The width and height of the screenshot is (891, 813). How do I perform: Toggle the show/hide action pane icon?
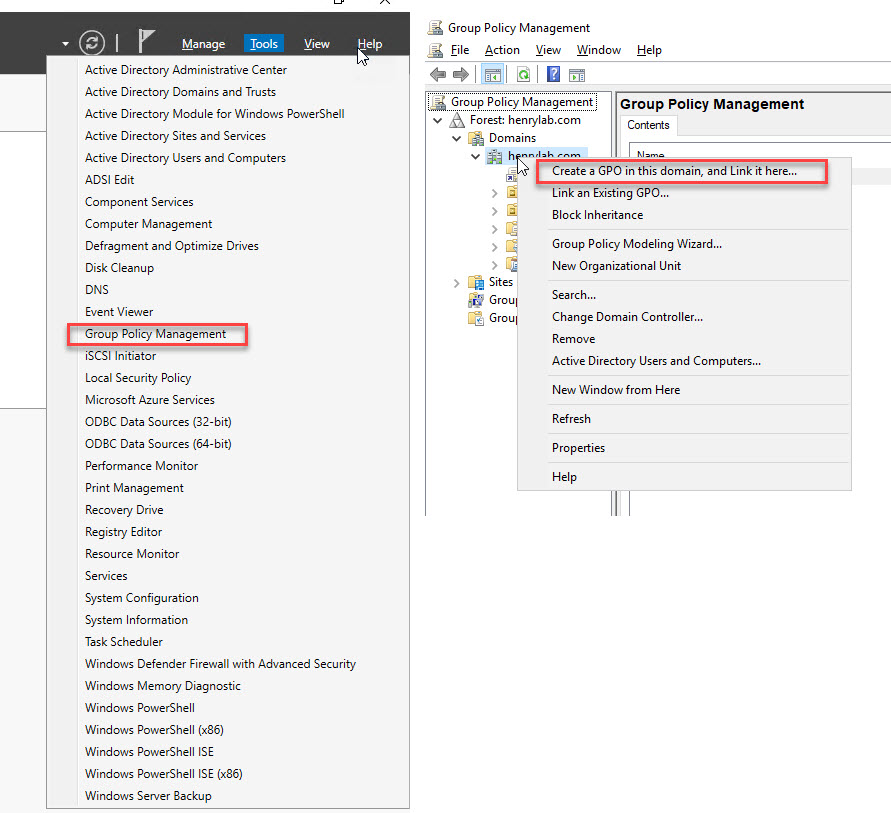[x=576, y=75]
